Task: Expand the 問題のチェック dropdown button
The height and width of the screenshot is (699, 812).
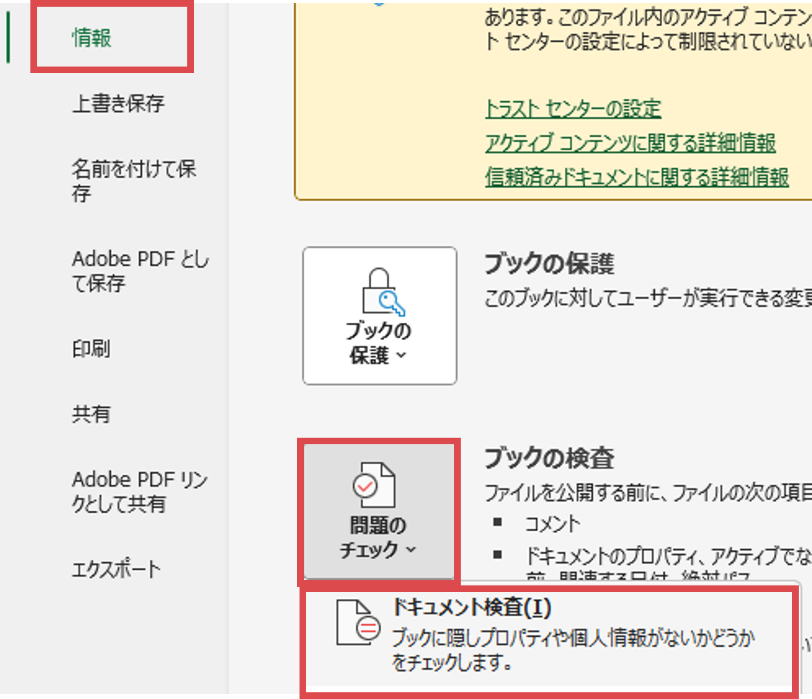Action: coord(379,512)
